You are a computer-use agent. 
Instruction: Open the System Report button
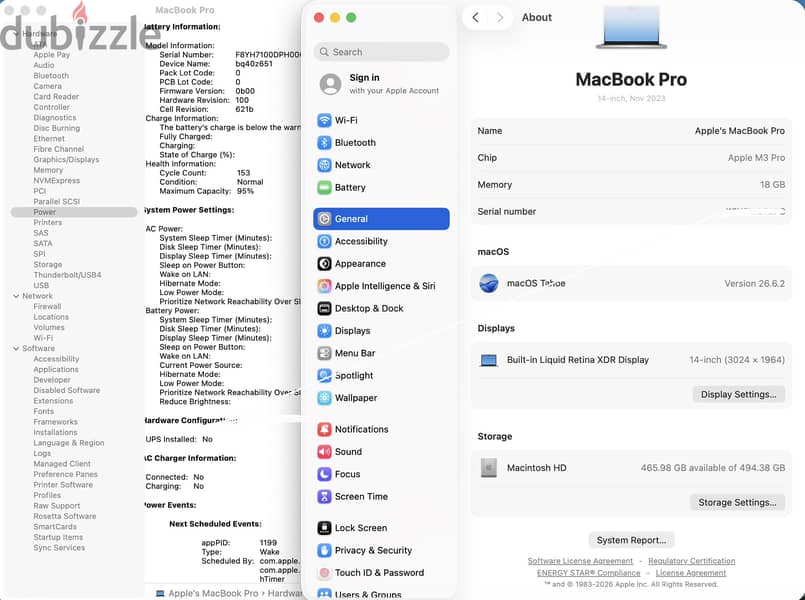631,540
